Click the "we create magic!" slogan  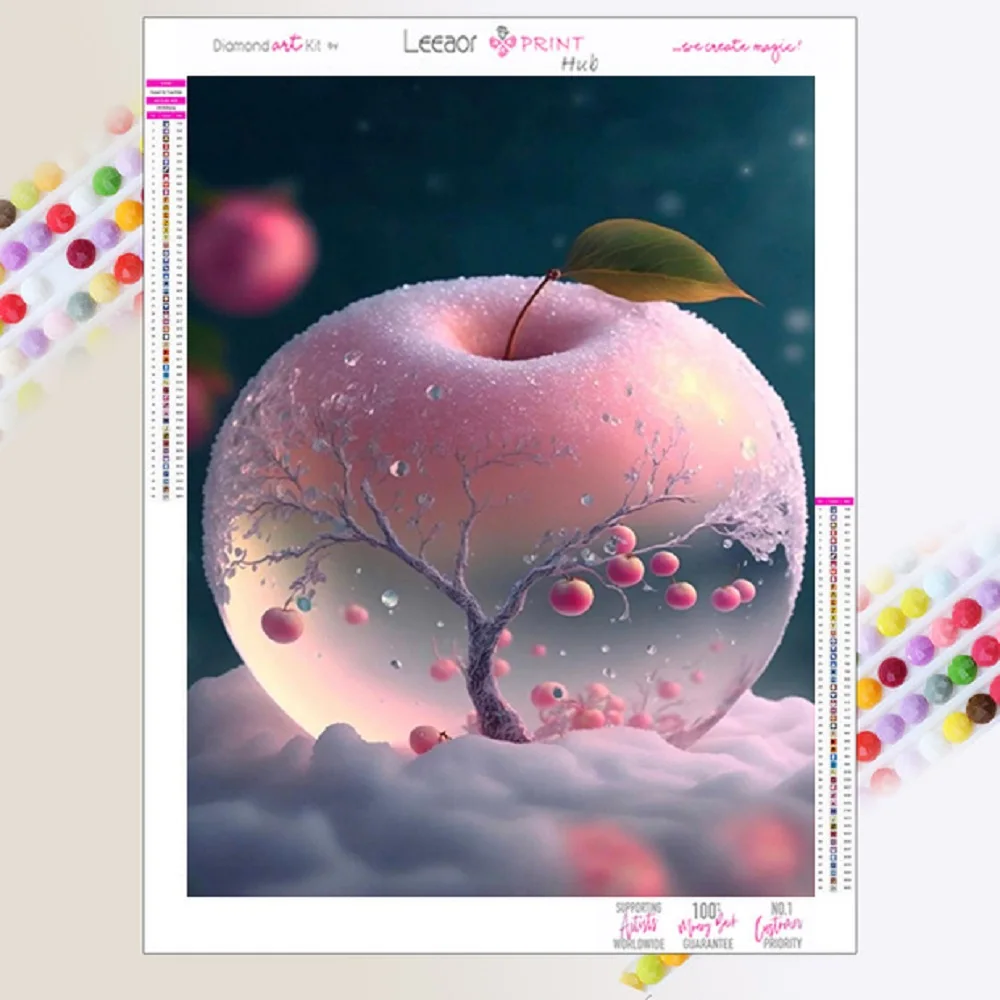737,48
